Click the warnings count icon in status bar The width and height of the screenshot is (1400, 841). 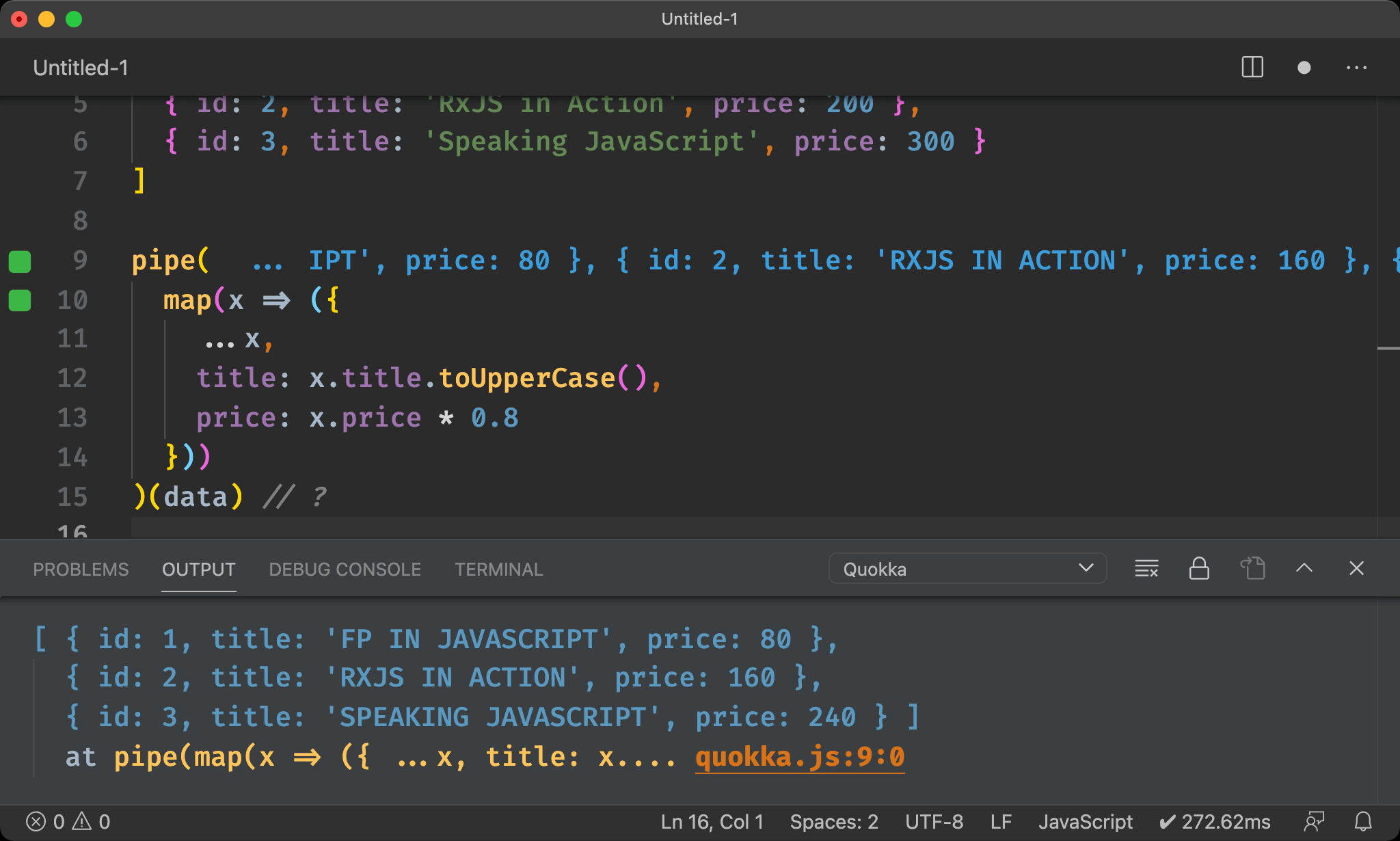[91, 821]
